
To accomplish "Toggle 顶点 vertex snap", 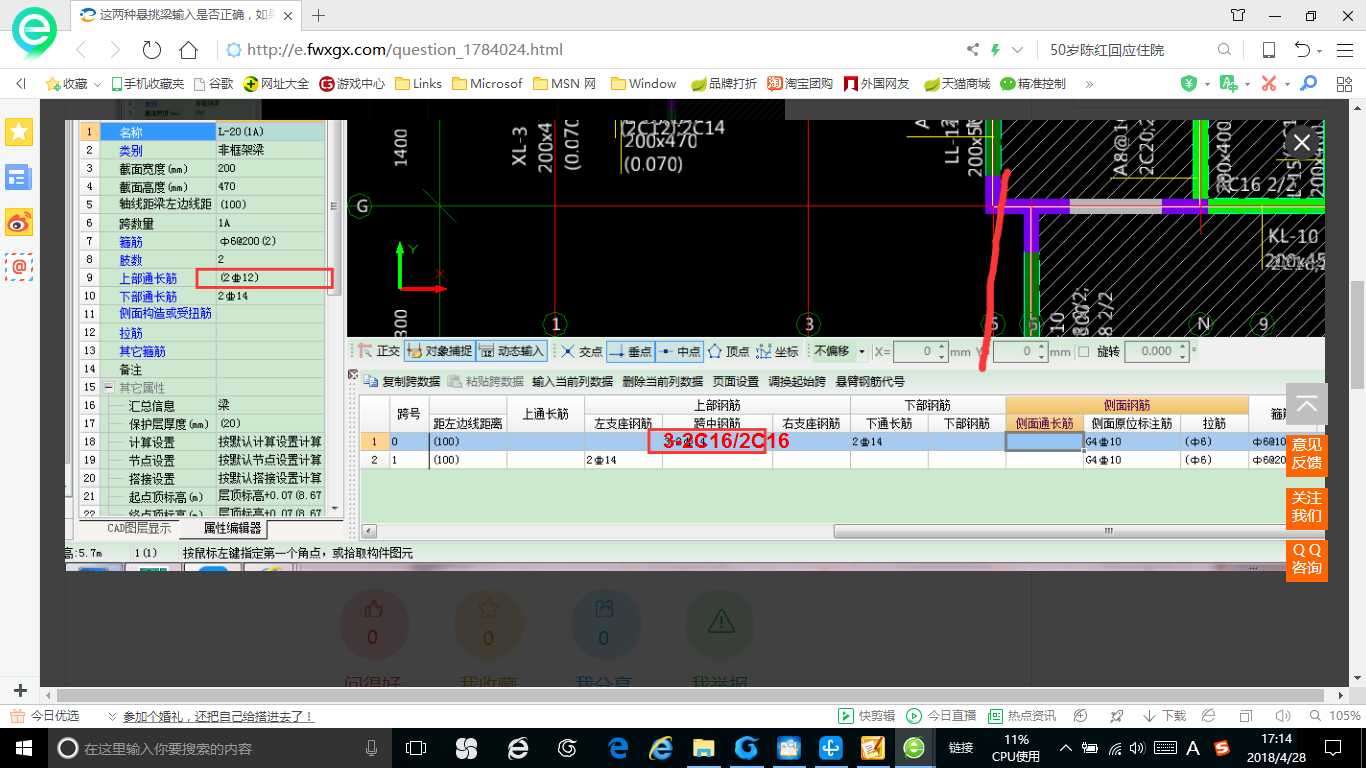I will [x=729, y=351].
